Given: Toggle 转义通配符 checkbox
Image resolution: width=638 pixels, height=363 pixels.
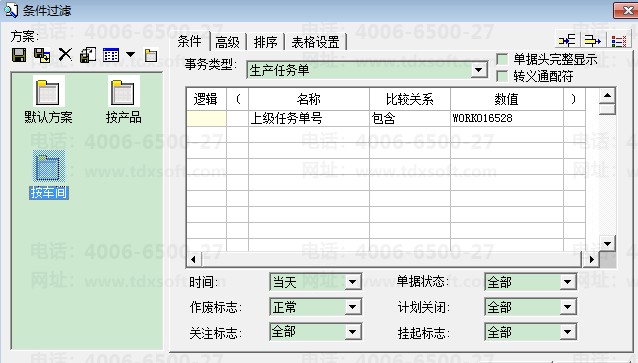Looking at the screenshot, I should [503, 76].
